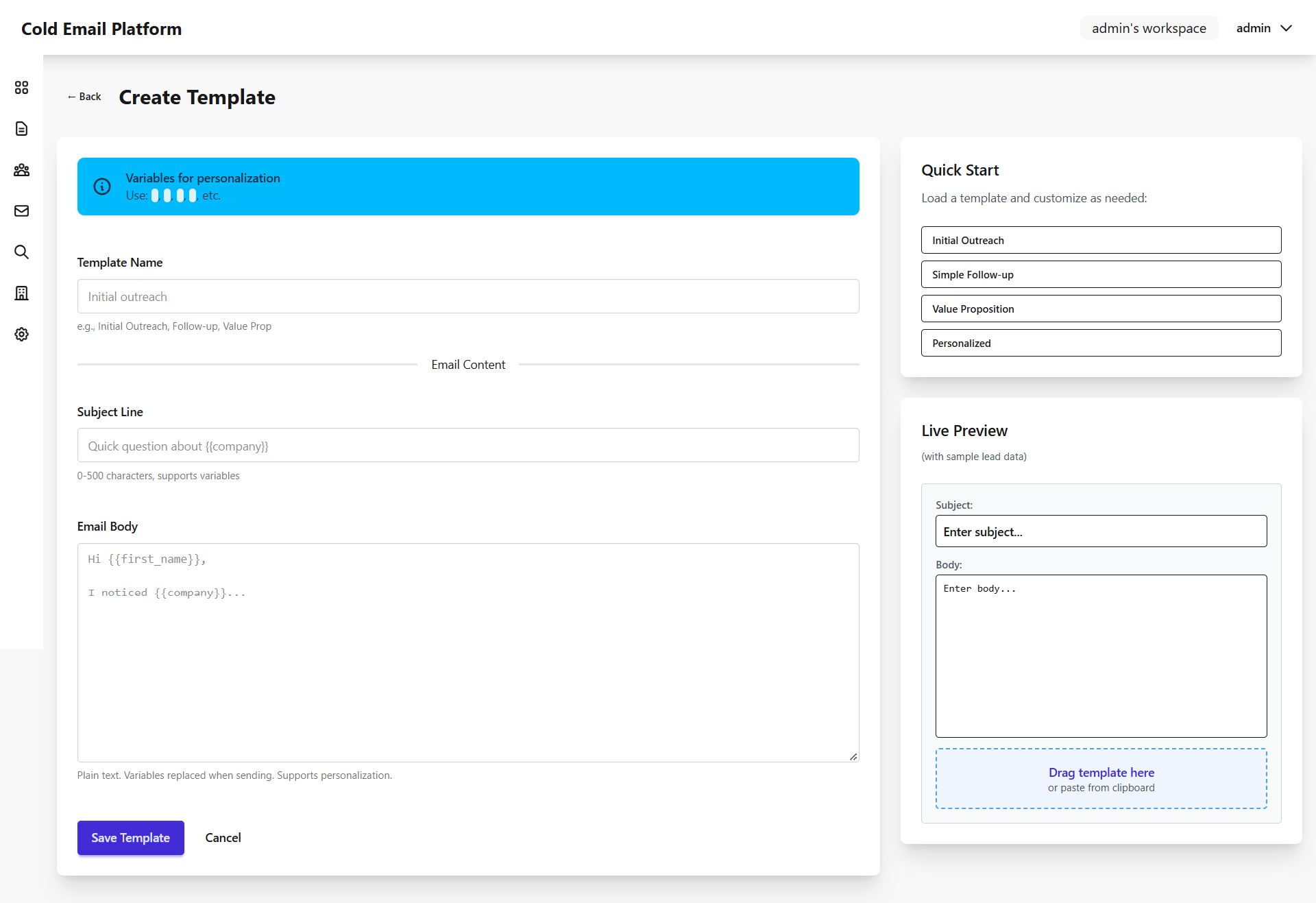Open the search magnifier icon in sidebar
Image resolution: width=1316 pixels, height=903 pixels.
pyautogui.click(x=21, y=252)
